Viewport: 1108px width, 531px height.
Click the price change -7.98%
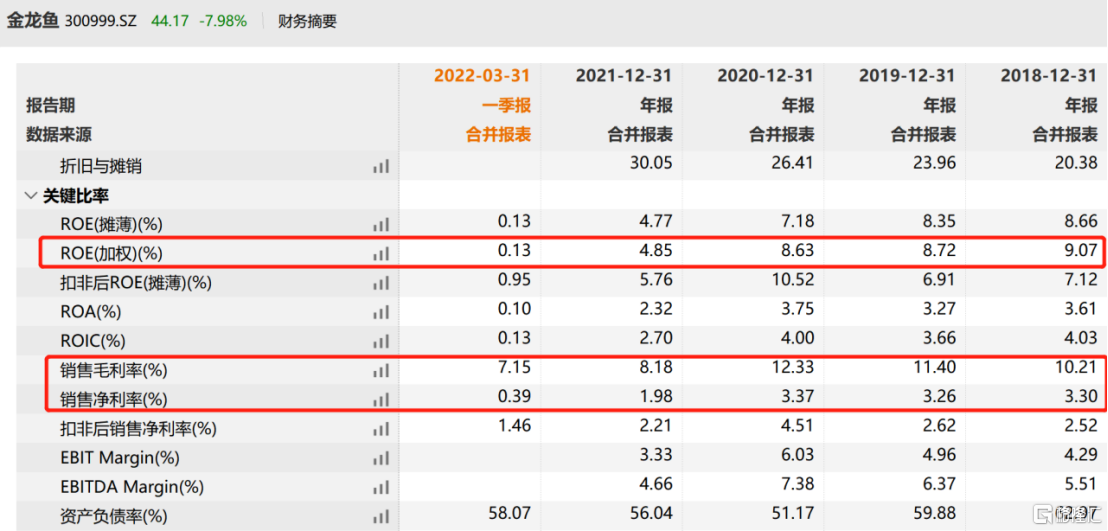(x=223, y=21)
